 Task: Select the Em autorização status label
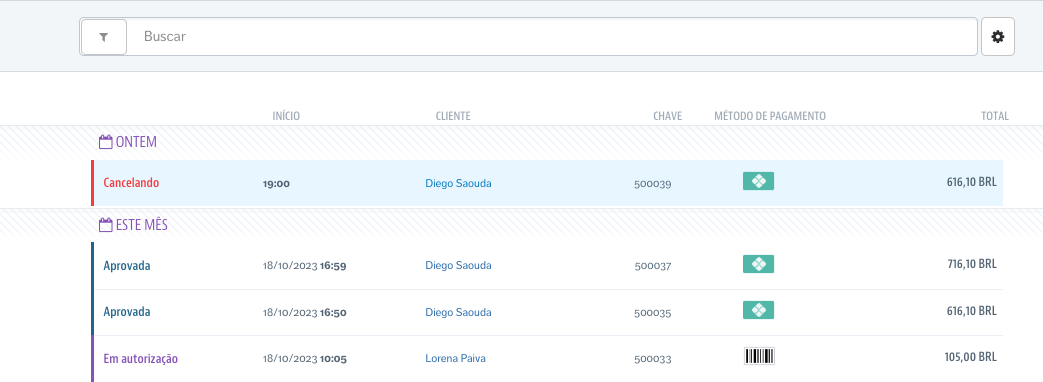coord(140,359)
